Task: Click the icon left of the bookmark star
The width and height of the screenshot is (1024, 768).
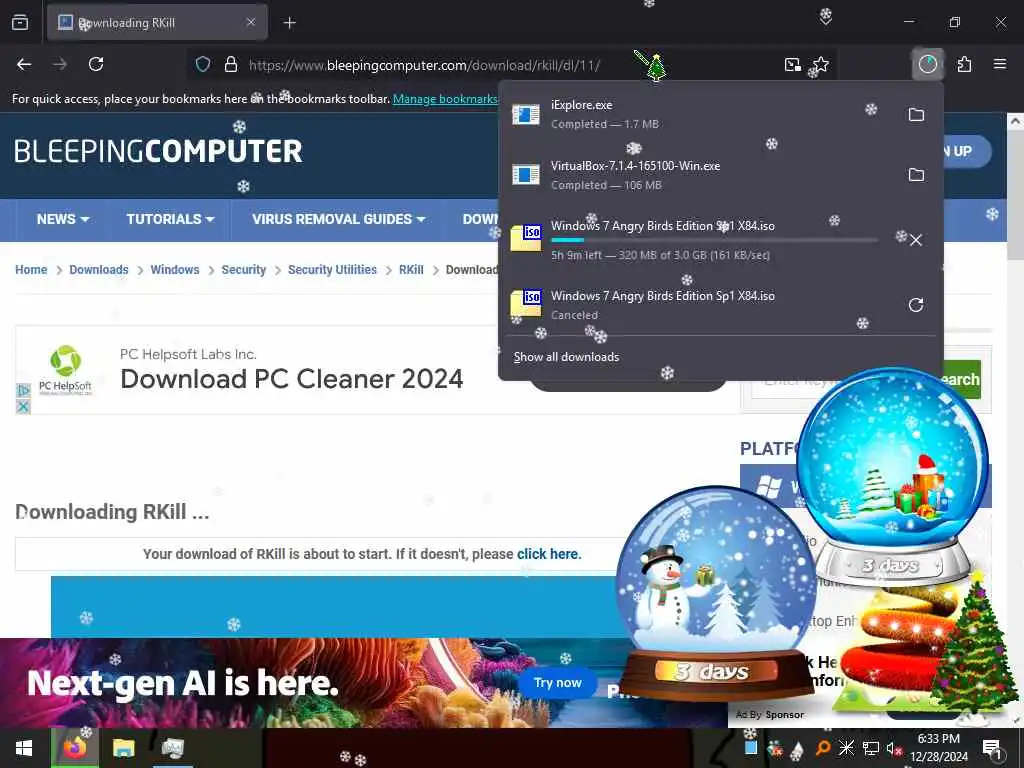Action: (792, 65)
